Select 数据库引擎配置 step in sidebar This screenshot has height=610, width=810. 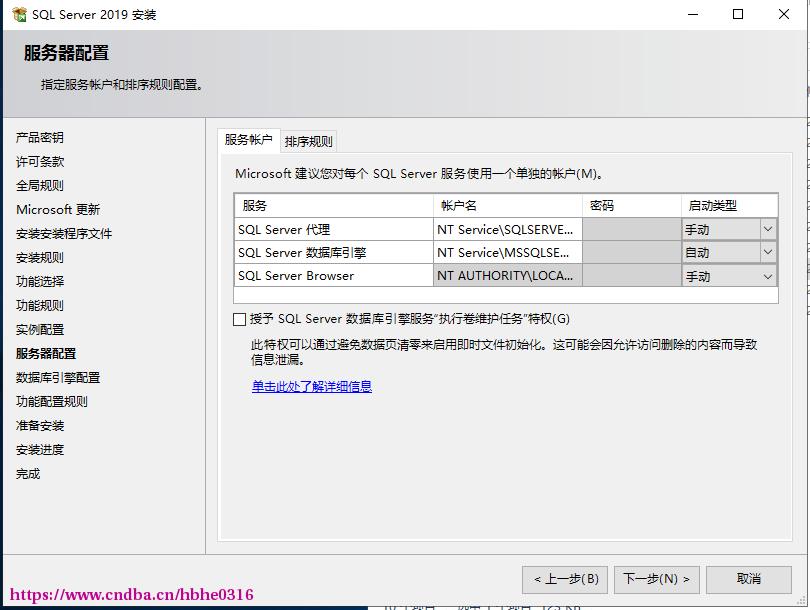(x=58, y=378)
